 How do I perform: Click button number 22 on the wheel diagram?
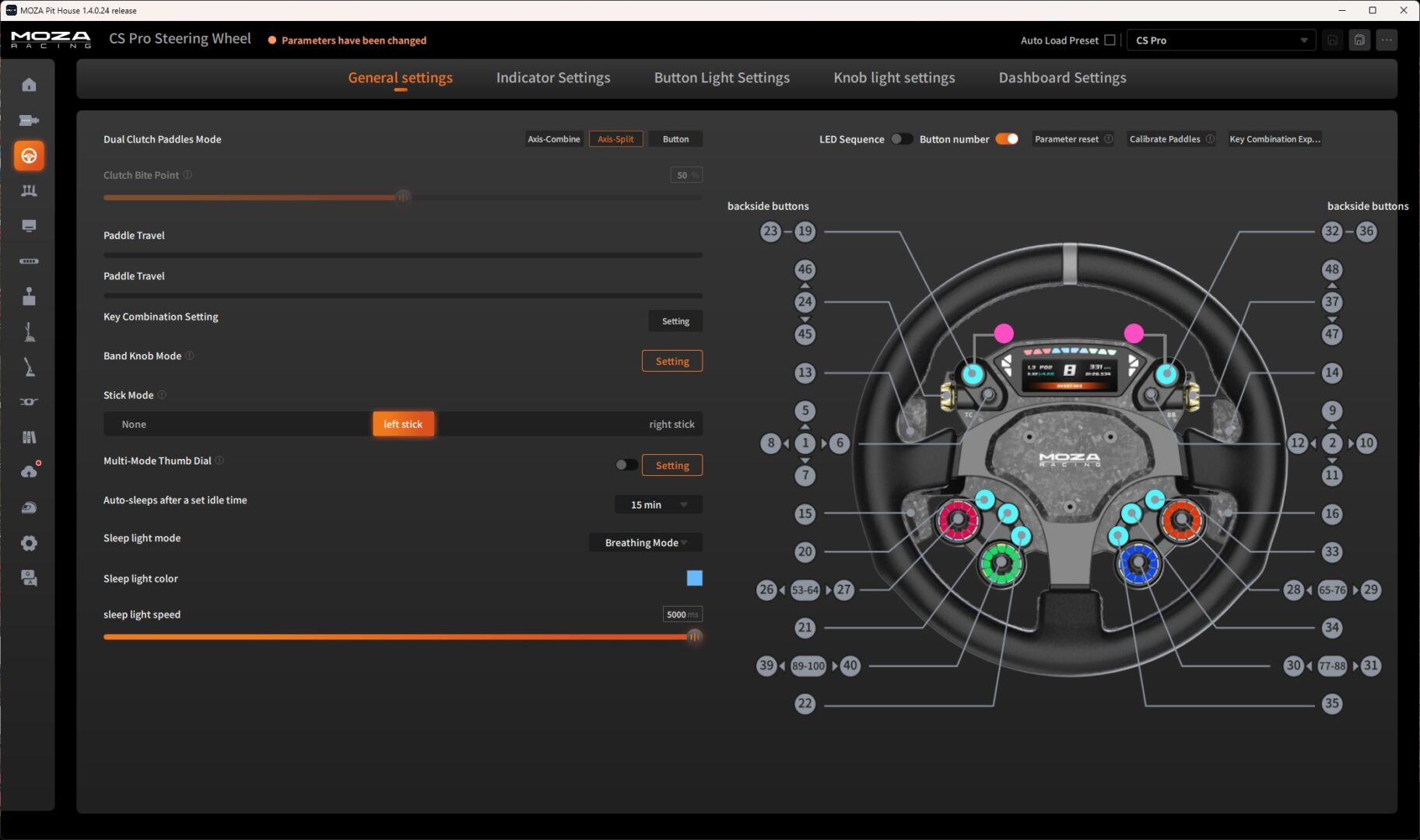click(x=805, y=704)
